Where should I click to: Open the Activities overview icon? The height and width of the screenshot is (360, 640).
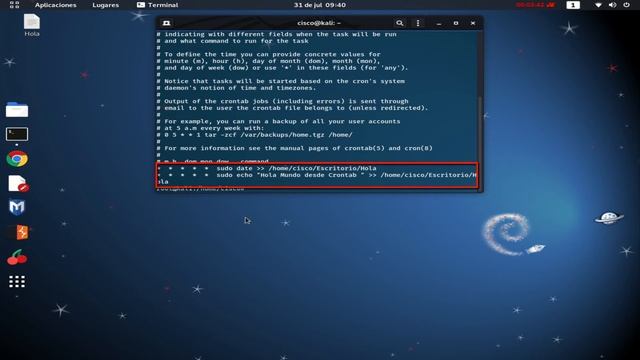click(14, 5)
